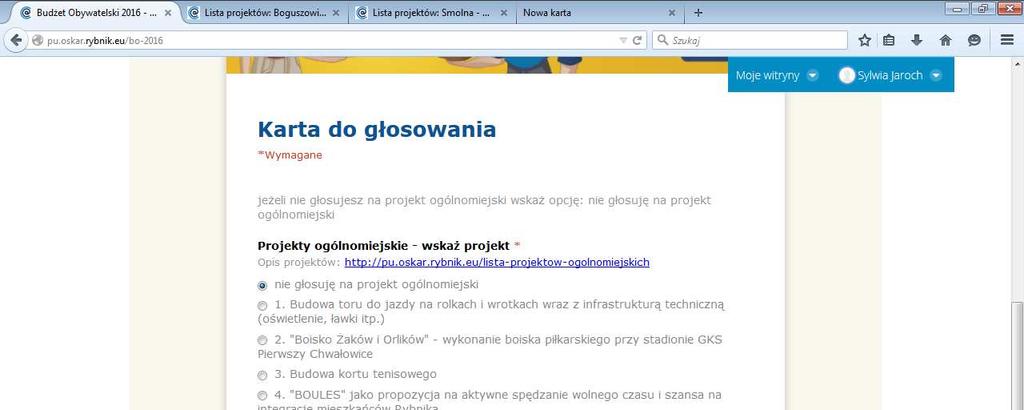Viewport: 1024px width, 410px height.
Task: Select project 1 Budowa toru do jazdy na rolkach
Action: [263, 305]
